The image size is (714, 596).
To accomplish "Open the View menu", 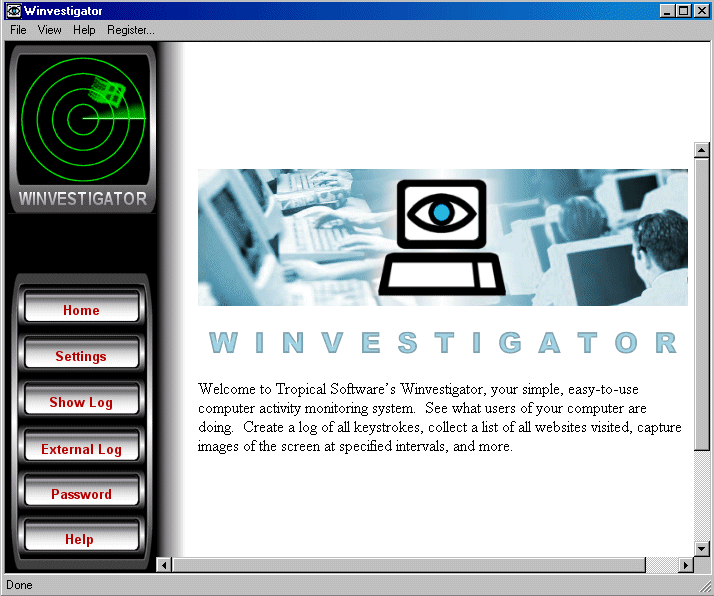I will (49, 30).
